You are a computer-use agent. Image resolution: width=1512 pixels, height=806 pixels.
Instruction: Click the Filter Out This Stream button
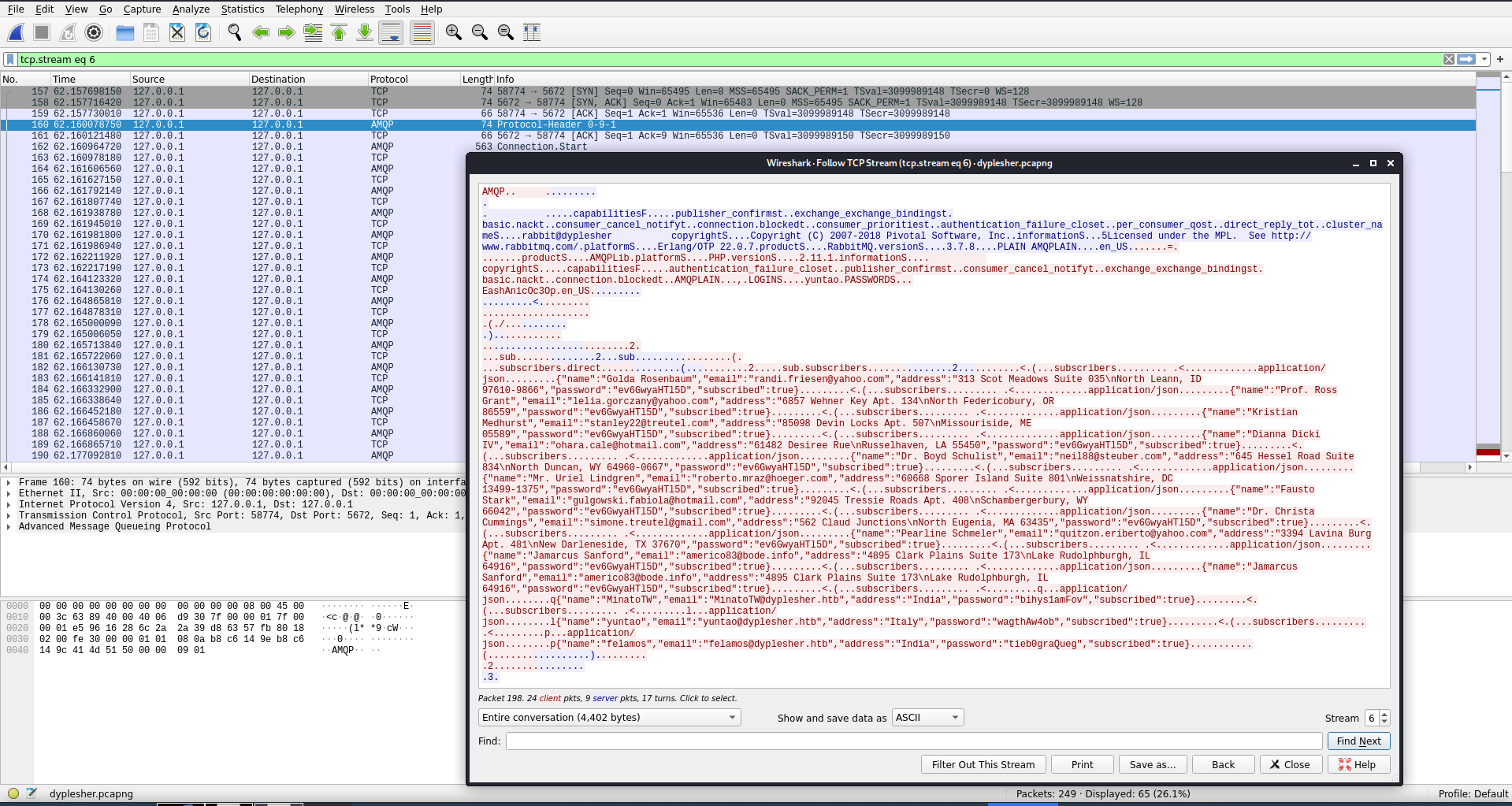point(983,764)
